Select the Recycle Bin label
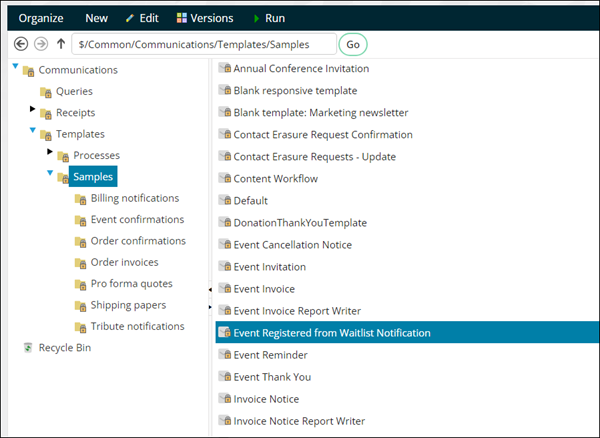 click(x=65, y=348)
